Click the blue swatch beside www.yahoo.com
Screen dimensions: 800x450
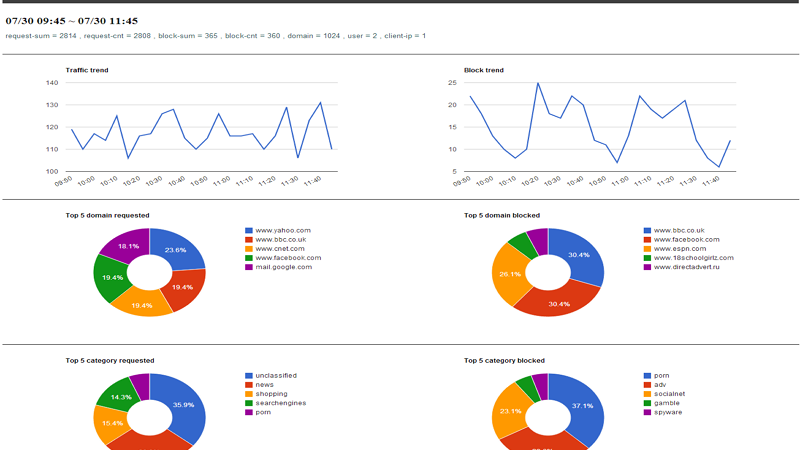248,231
